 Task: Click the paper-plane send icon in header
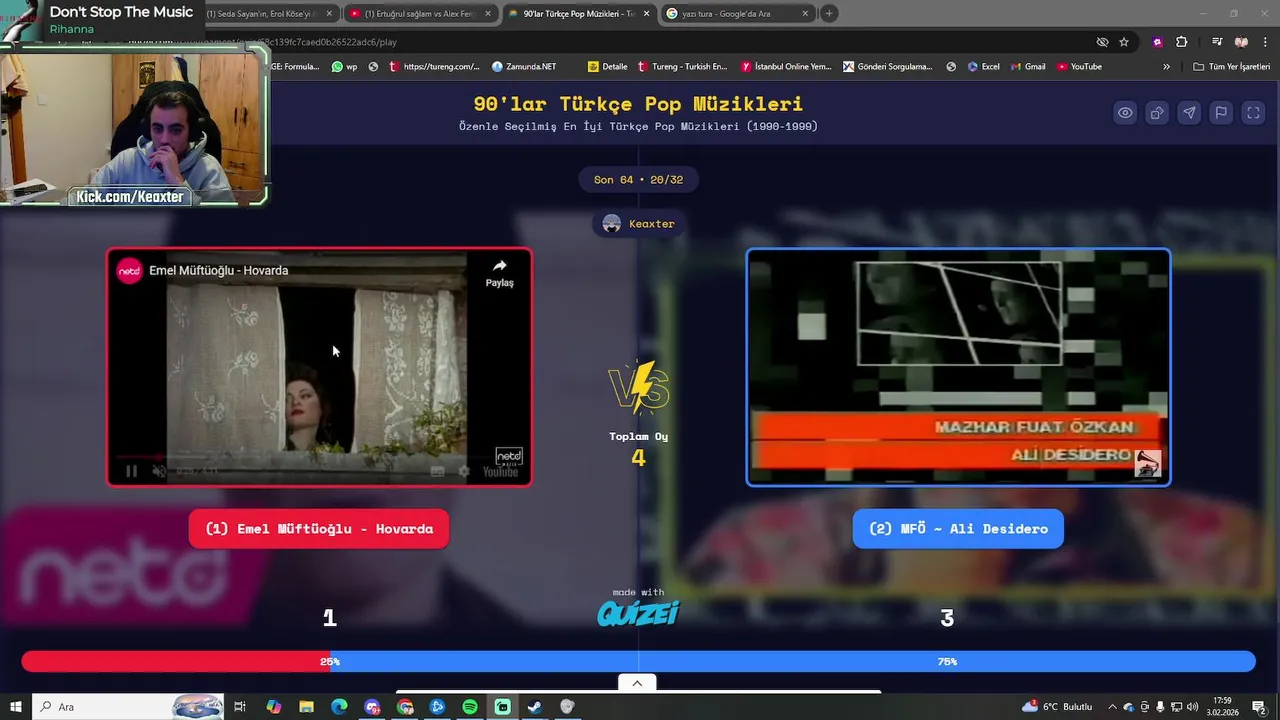click(x=1189, y=113)
